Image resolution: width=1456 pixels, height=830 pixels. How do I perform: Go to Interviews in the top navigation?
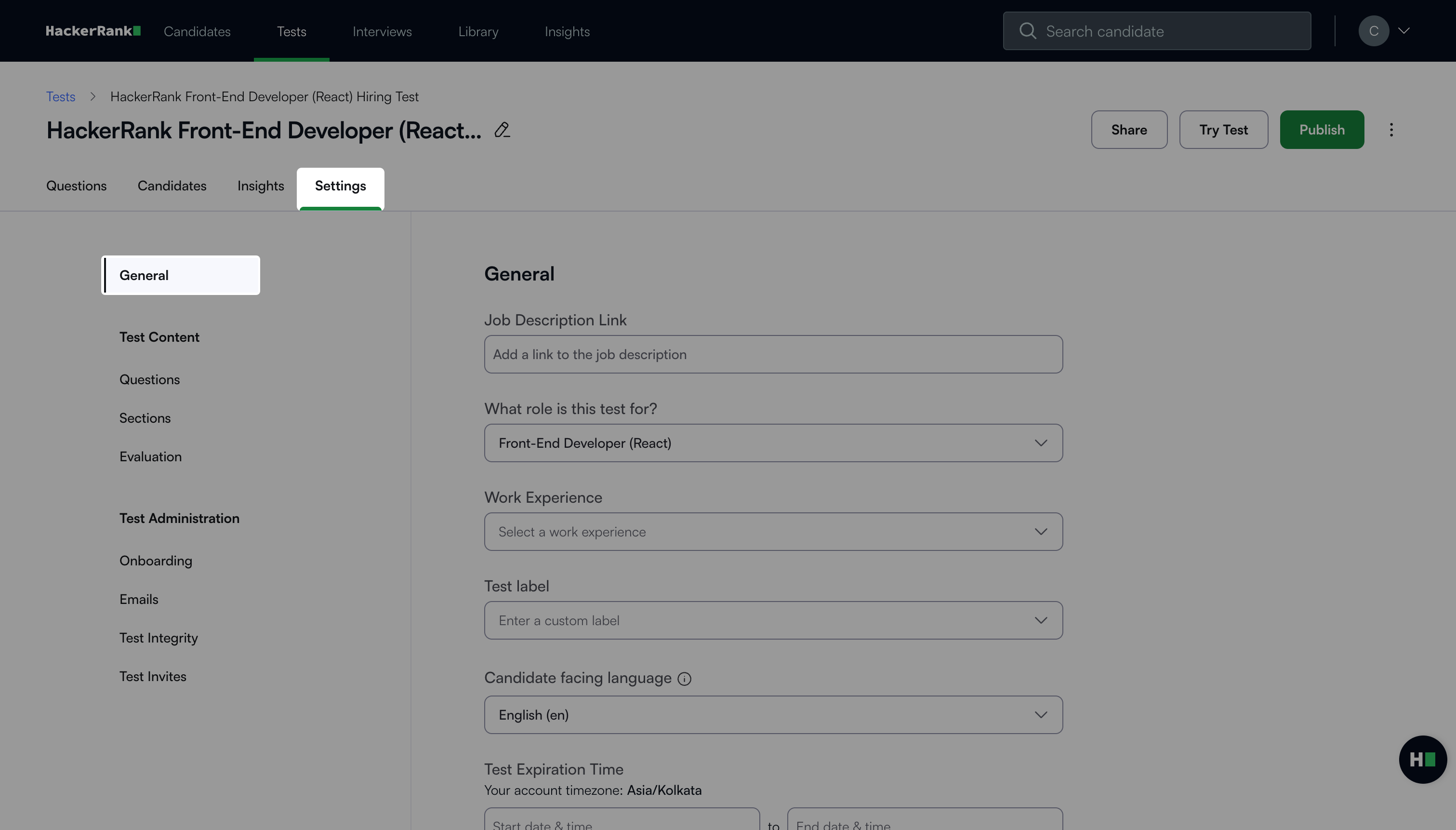point(382,31)
